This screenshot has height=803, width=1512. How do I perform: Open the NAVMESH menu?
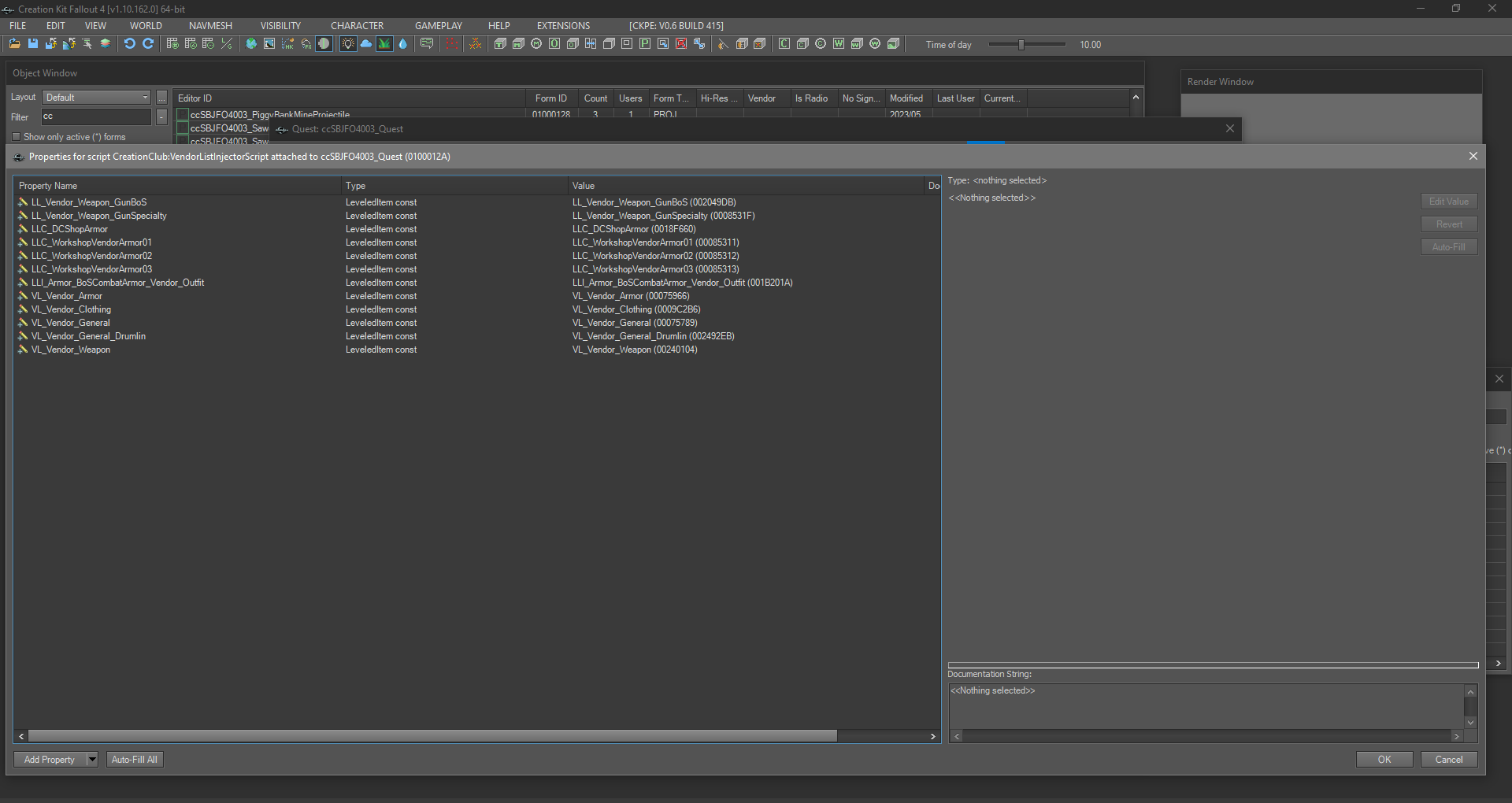point(210,26)
